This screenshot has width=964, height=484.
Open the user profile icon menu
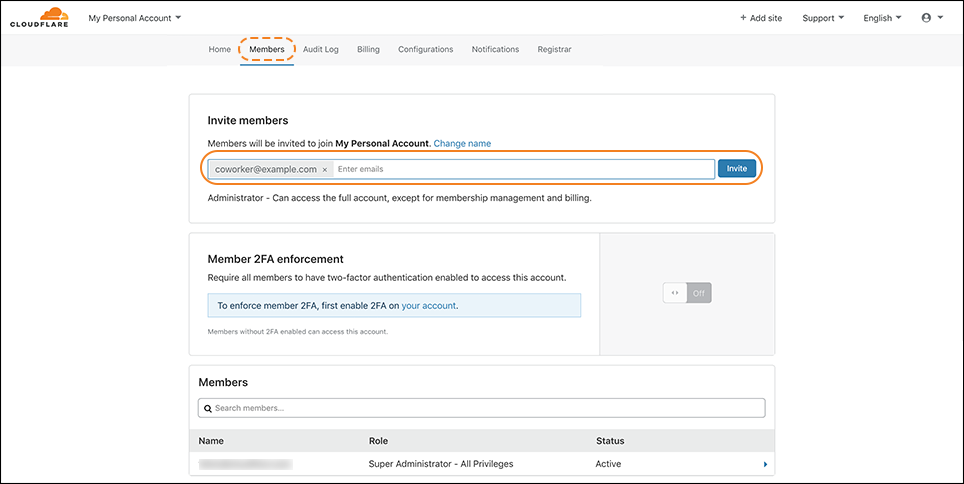(x=931, y=18)
